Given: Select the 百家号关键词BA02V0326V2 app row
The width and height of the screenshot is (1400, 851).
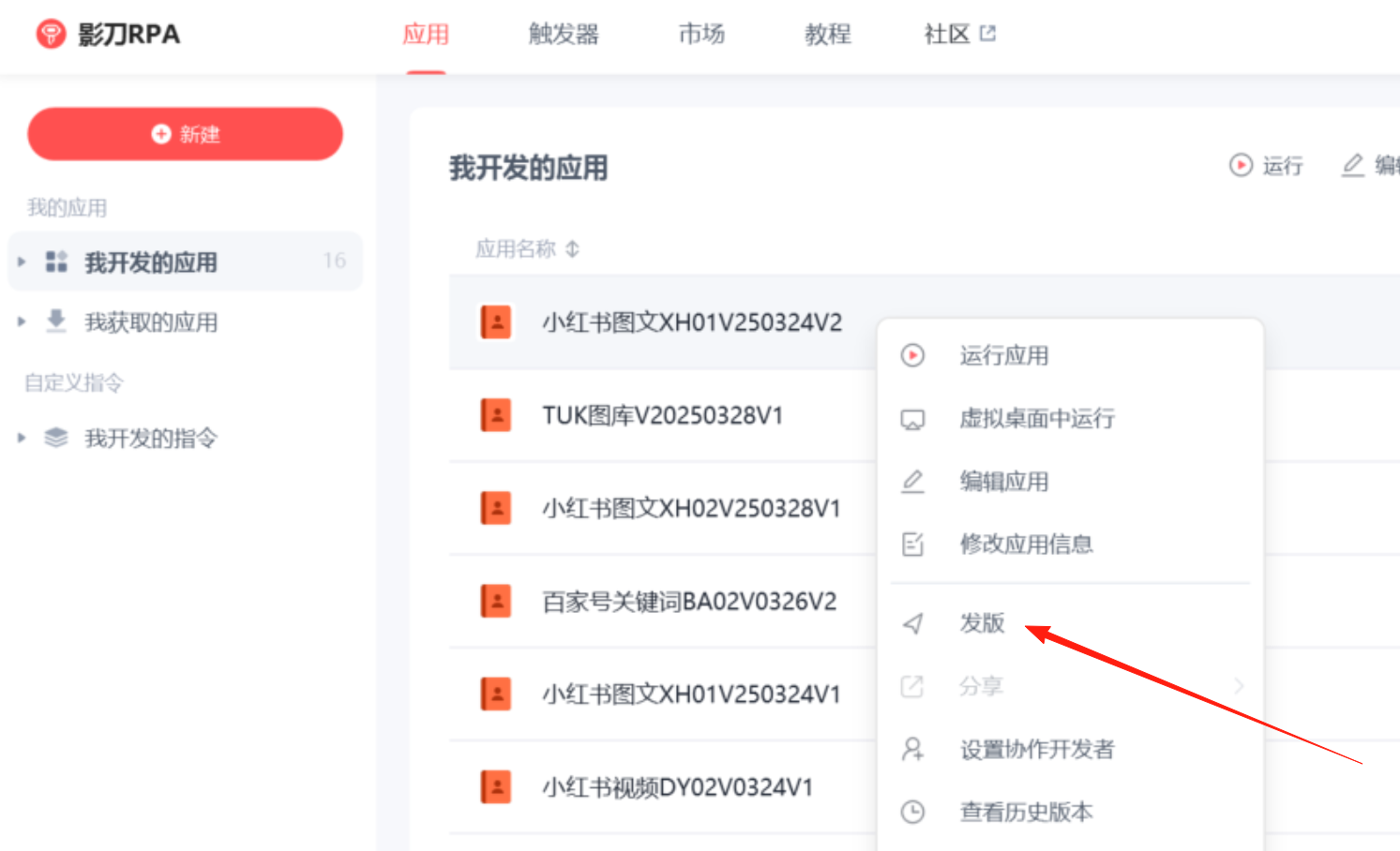Looking at the screenshot, I should (688, 601).
